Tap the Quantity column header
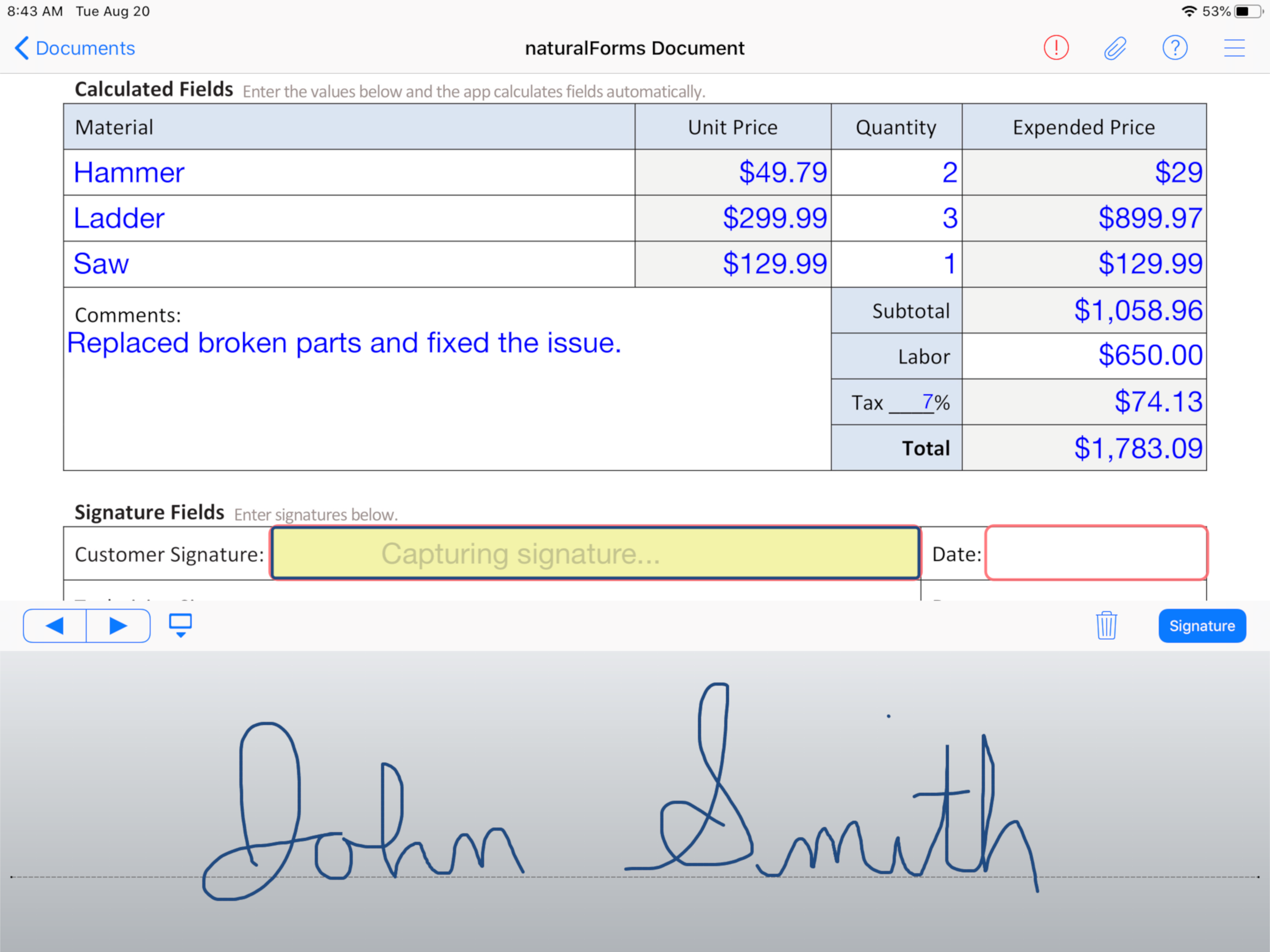This screenshot has width=1270, height=952. pyautogui.click(x=896, y=127)
